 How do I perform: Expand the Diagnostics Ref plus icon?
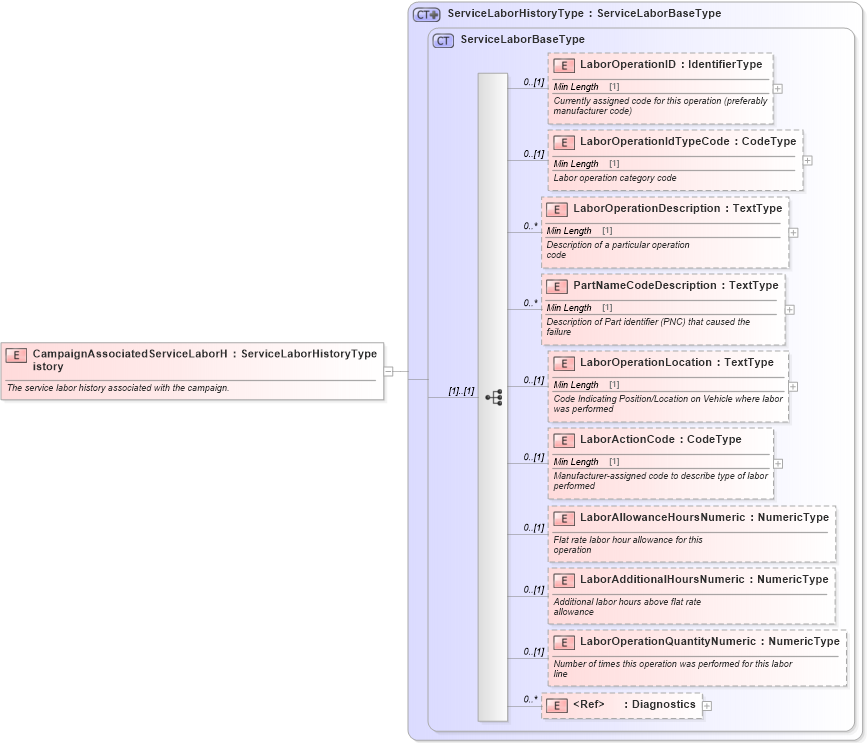click(x=706, y=704)
